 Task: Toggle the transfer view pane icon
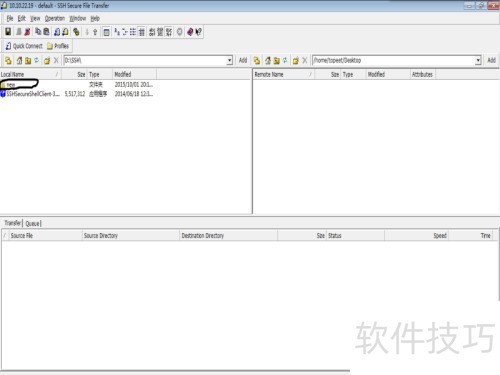coord(106,32)
